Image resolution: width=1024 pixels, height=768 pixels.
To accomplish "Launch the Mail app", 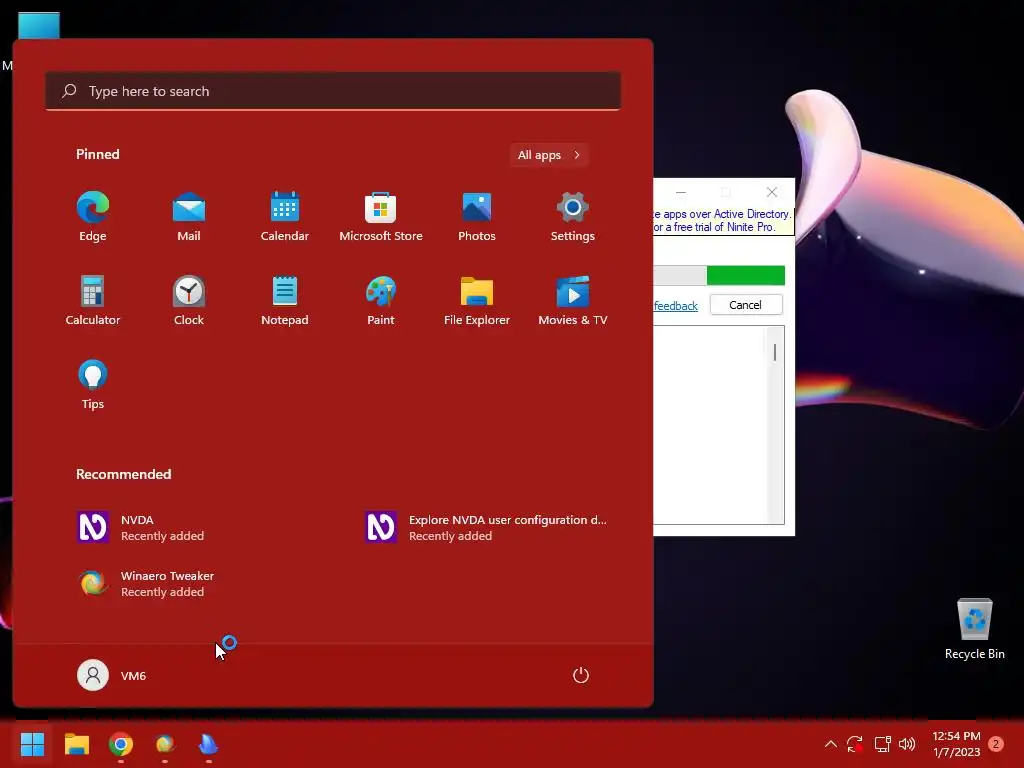I will pyautogui.click(x=189, y=217).
